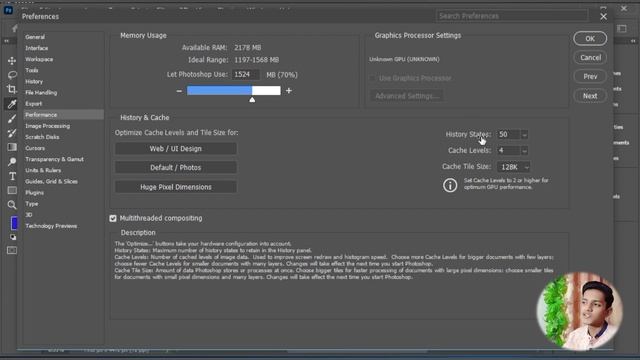This screenshot has width=640, height=360.
Task: Select the Crop tool
Action: tap(12, 89)
